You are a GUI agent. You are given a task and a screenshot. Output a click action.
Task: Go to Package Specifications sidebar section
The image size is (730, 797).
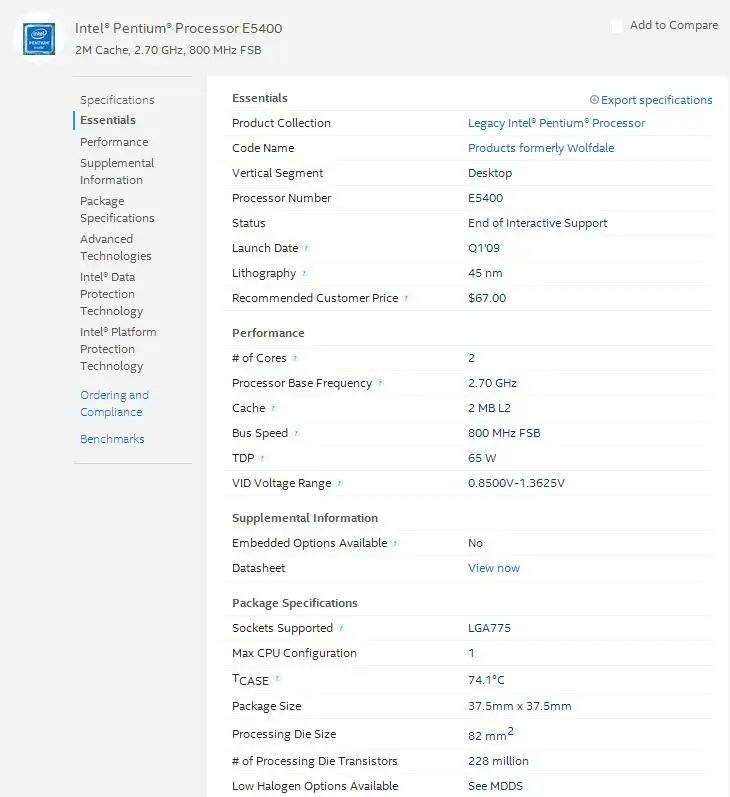pos(117,209)
